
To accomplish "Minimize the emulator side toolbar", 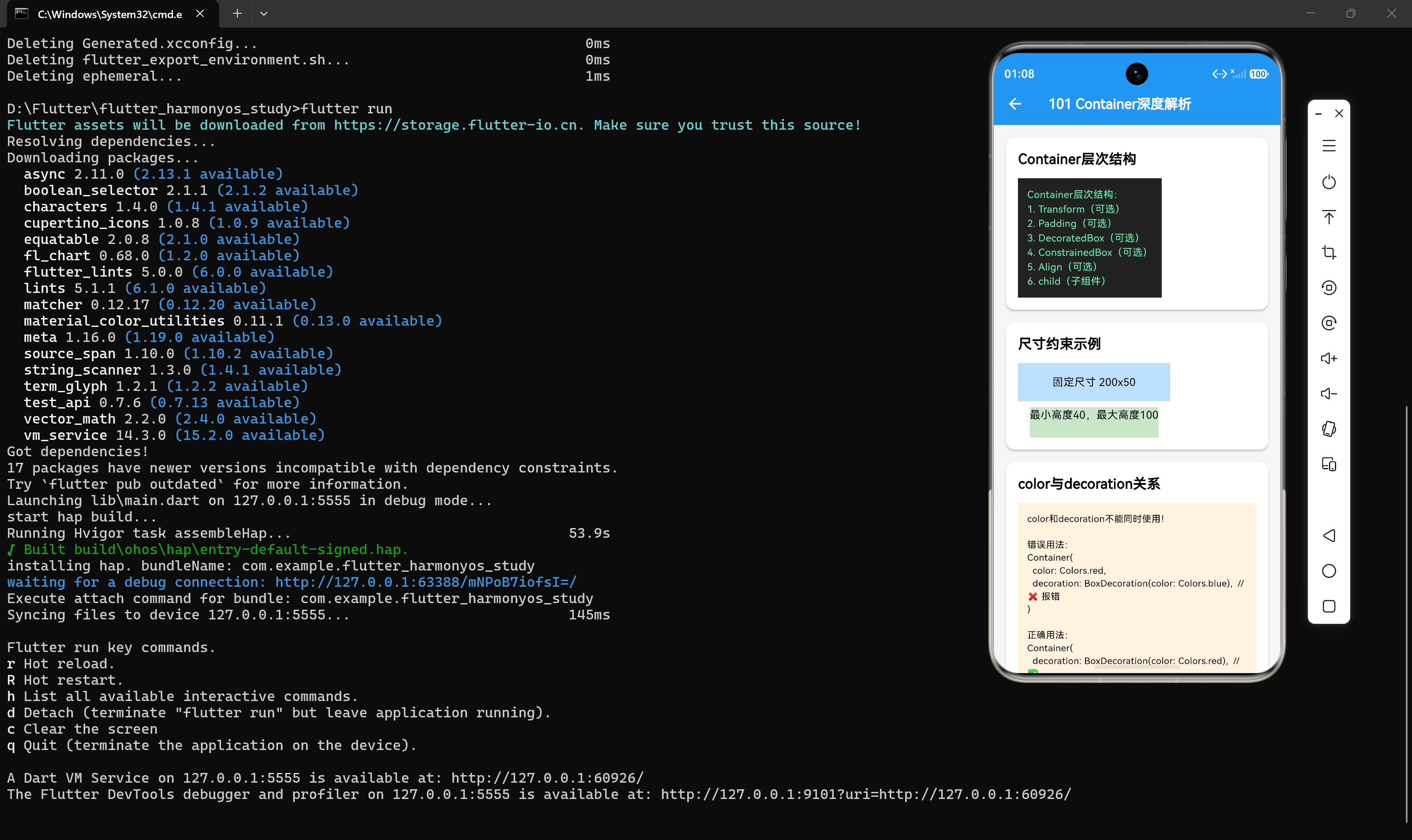I will (1318, 114).
